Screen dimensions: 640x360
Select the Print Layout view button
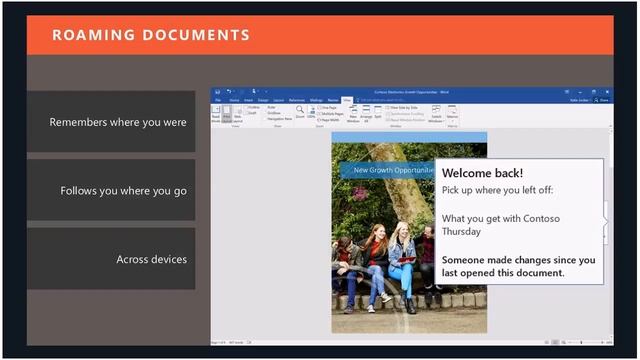[x=227, y=114]
